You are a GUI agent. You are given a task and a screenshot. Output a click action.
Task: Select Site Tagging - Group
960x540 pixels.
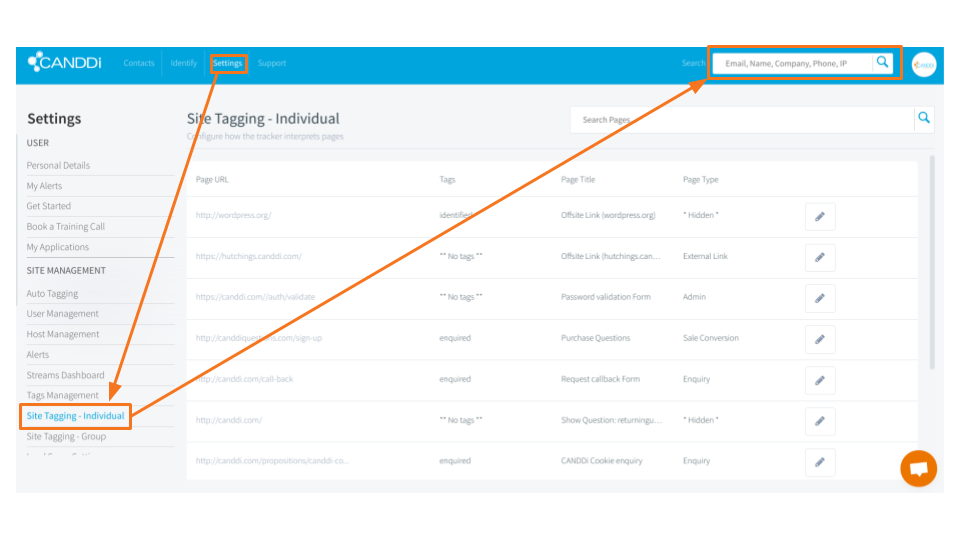(x=66, y=436)
